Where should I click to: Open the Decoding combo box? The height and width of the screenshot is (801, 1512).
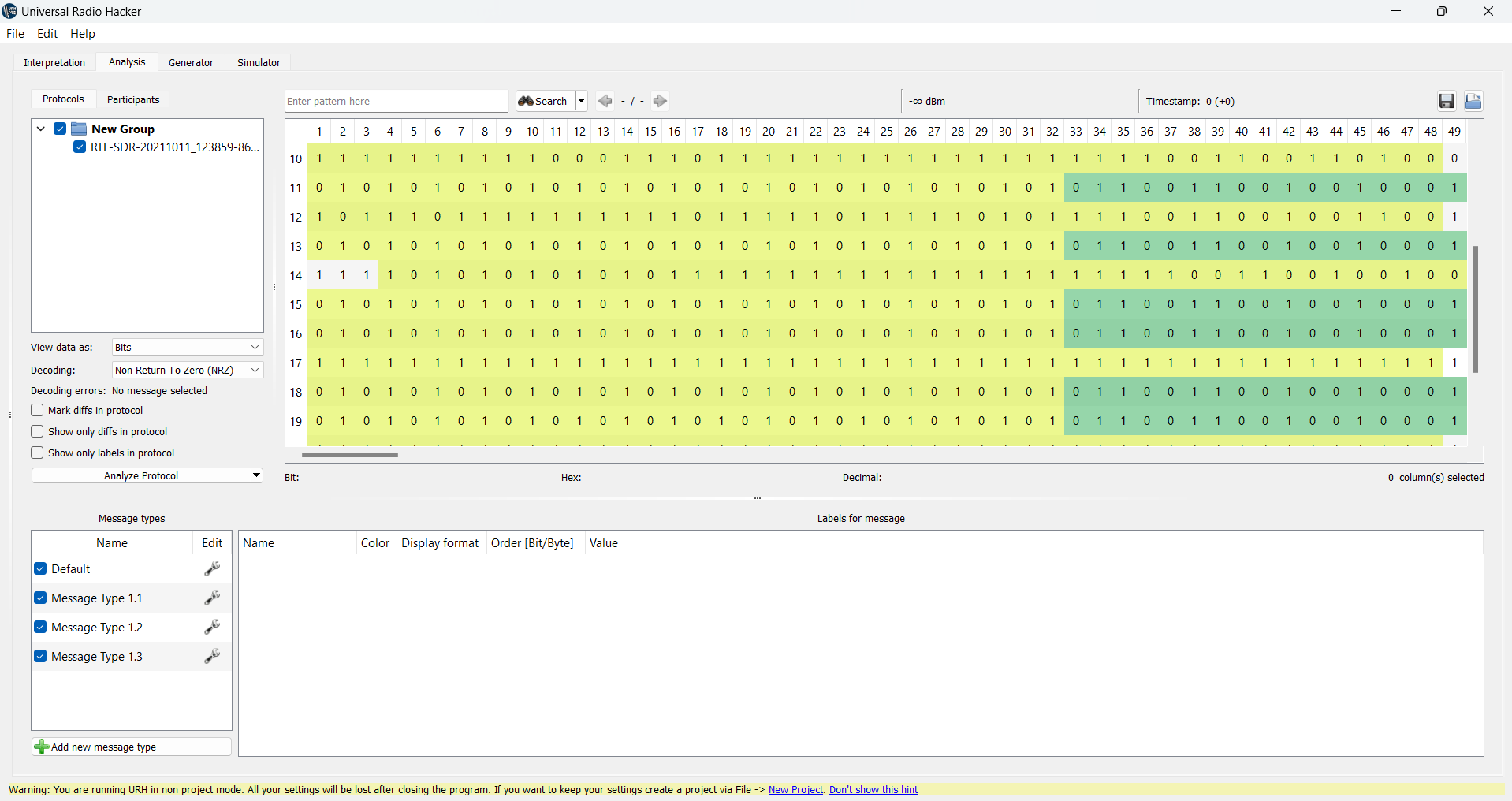pyautogui.click(x=187, y=370)
